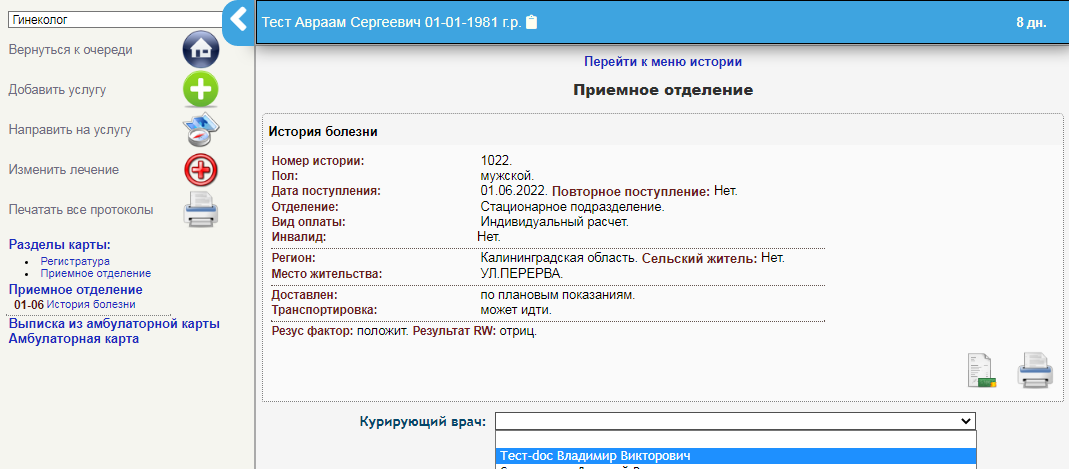Click the compass icon for Направить на услугу
Image resolution: width=1069 pixels, height=469 pixels.
pos(200,130)
